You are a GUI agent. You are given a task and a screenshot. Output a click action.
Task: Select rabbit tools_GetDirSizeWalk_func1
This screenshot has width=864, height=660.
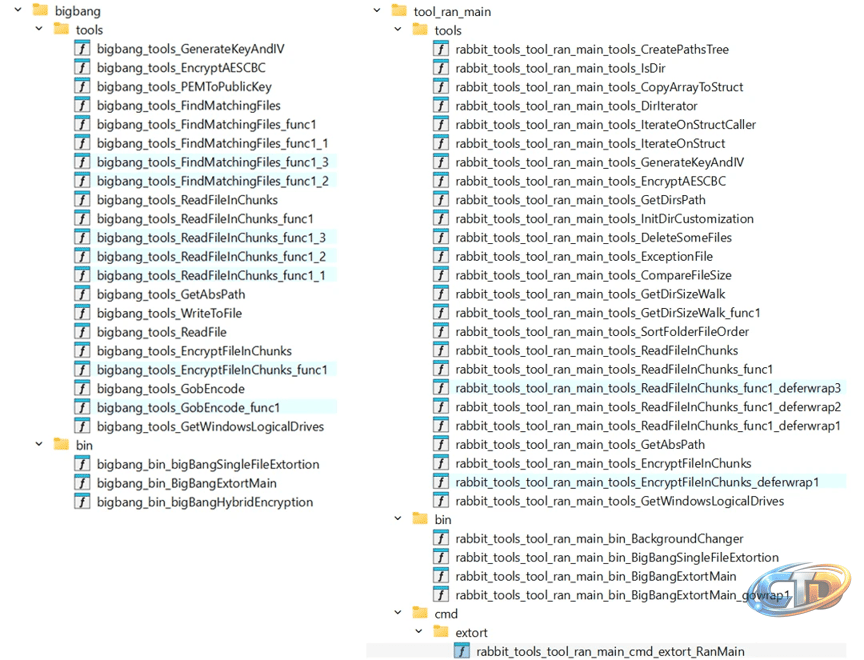tap(608, 312)
